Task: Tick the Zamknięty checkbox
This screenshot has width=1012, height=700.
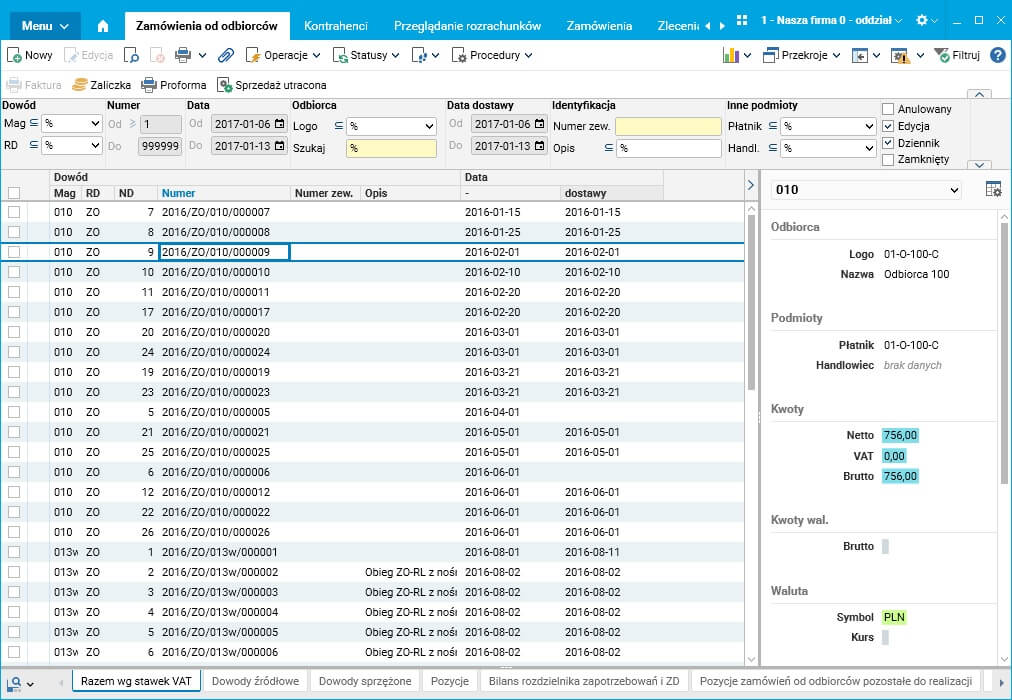Action: (x=888, y=160)
